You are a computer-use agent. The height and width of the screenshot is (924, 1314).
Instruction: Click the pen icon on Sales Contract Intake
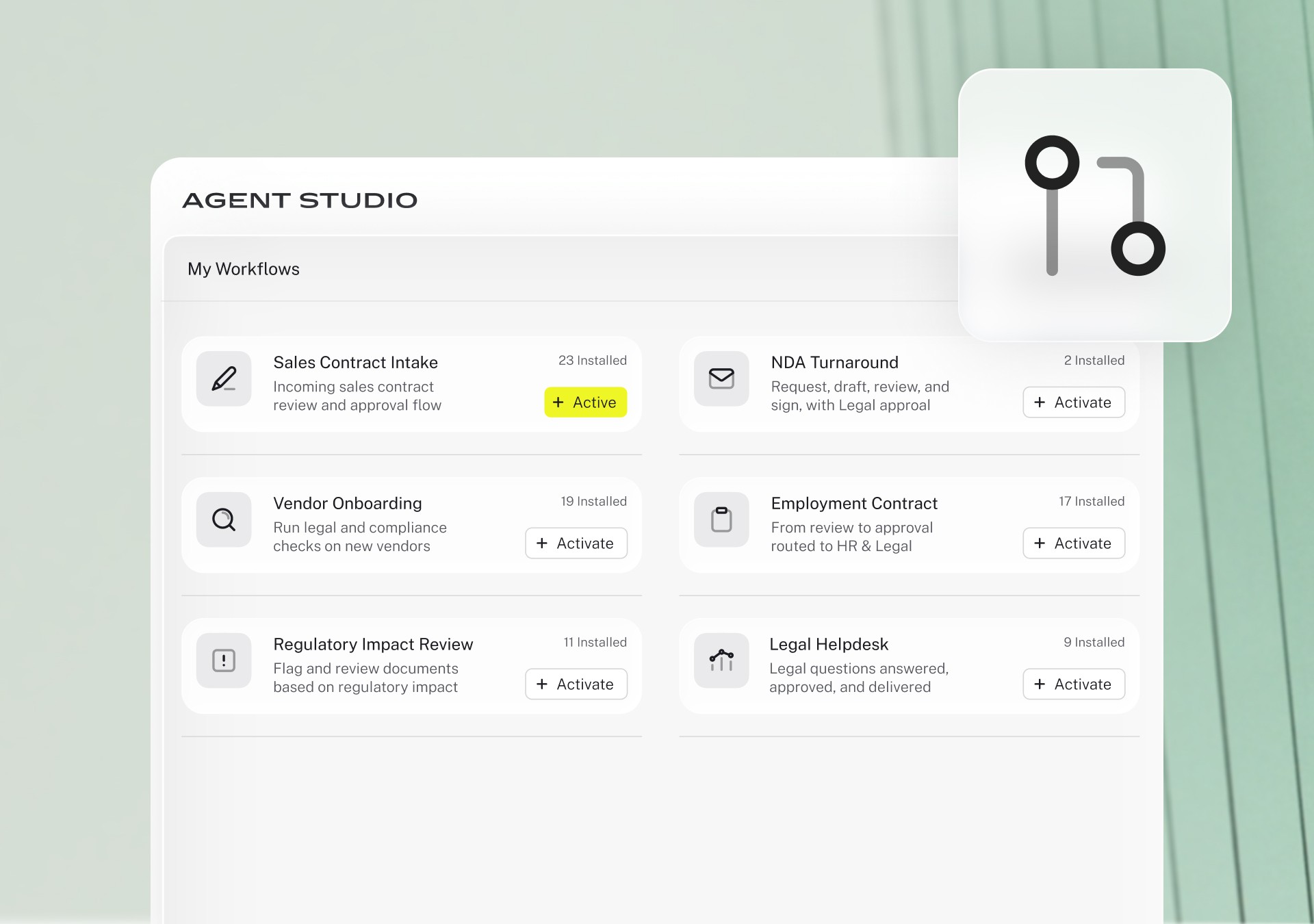223,378
